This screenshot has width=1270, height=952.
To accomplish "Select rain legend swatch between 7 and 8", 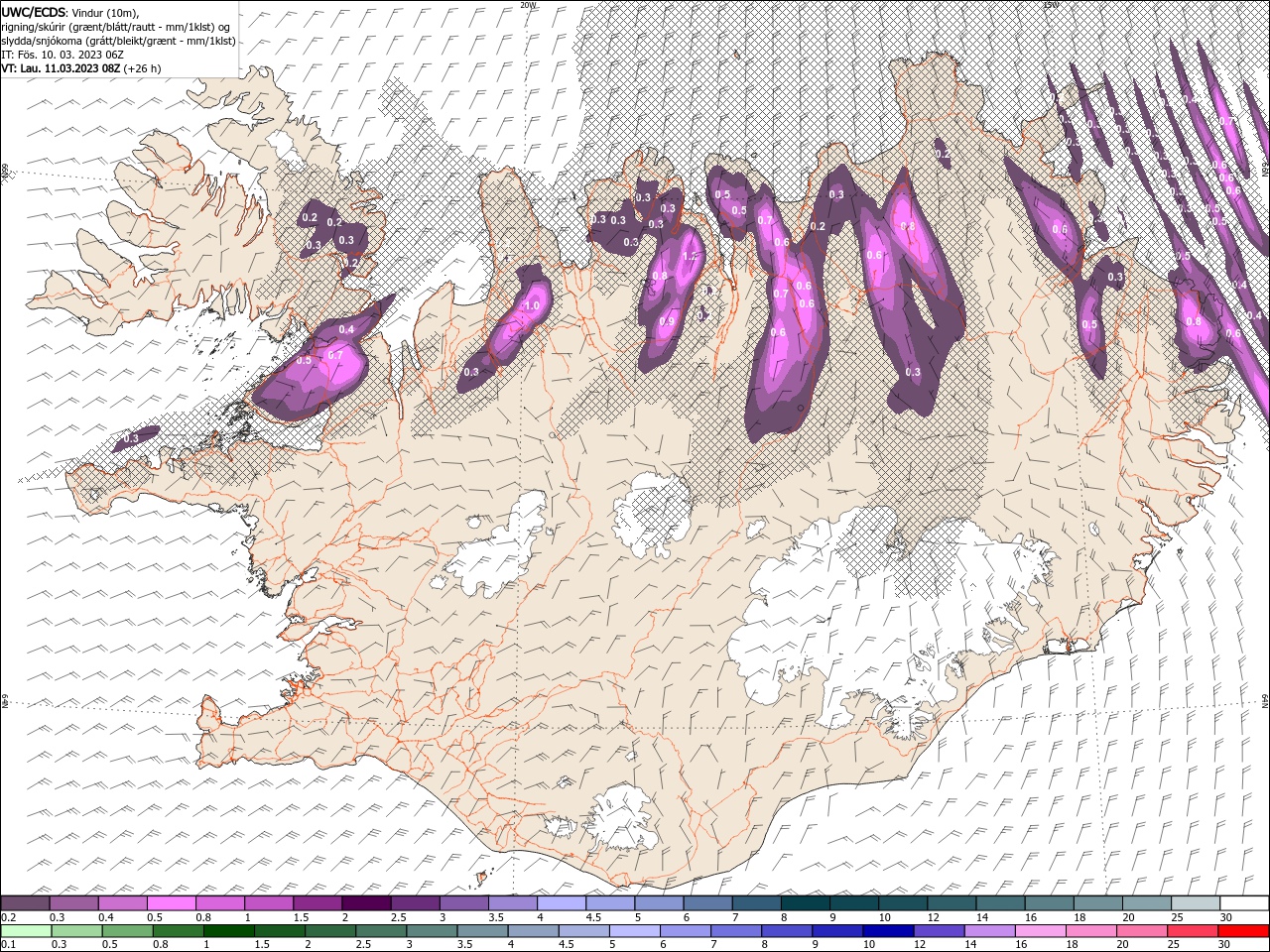I will click(x=736, y=931).
